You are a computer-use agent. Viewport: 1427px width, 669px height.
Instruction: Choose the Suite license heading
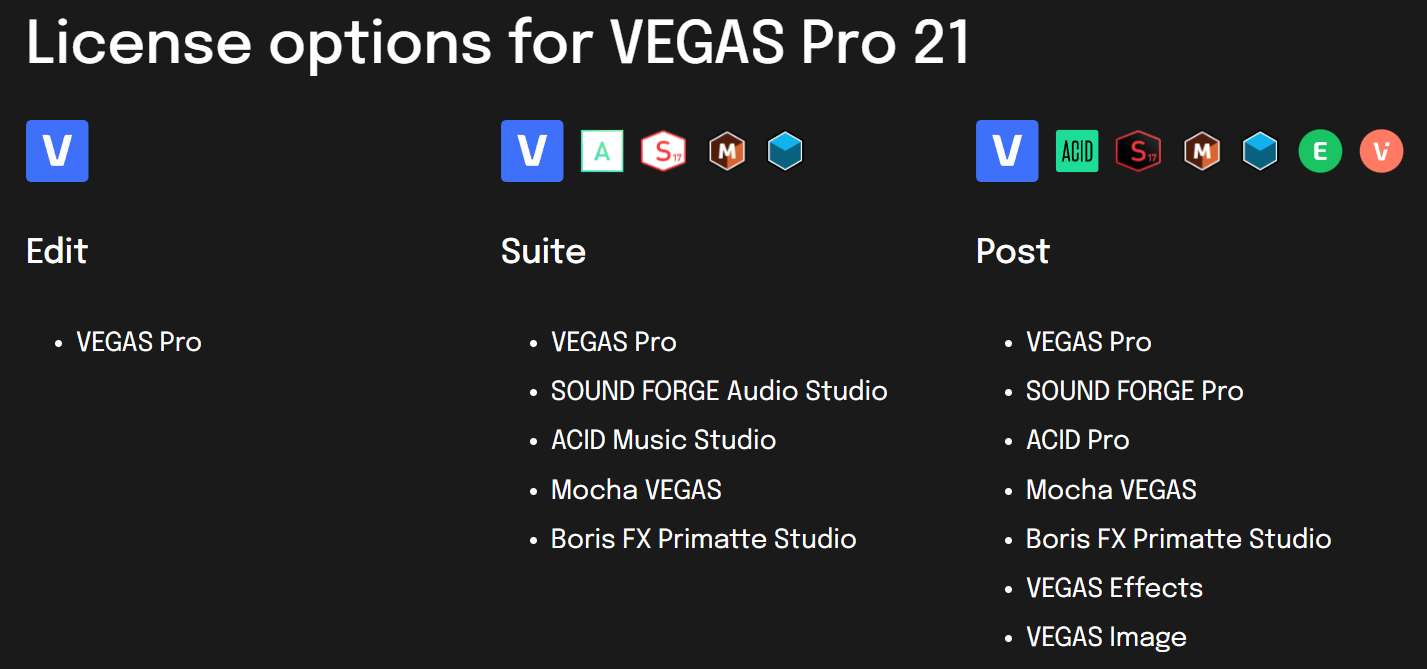543,250
